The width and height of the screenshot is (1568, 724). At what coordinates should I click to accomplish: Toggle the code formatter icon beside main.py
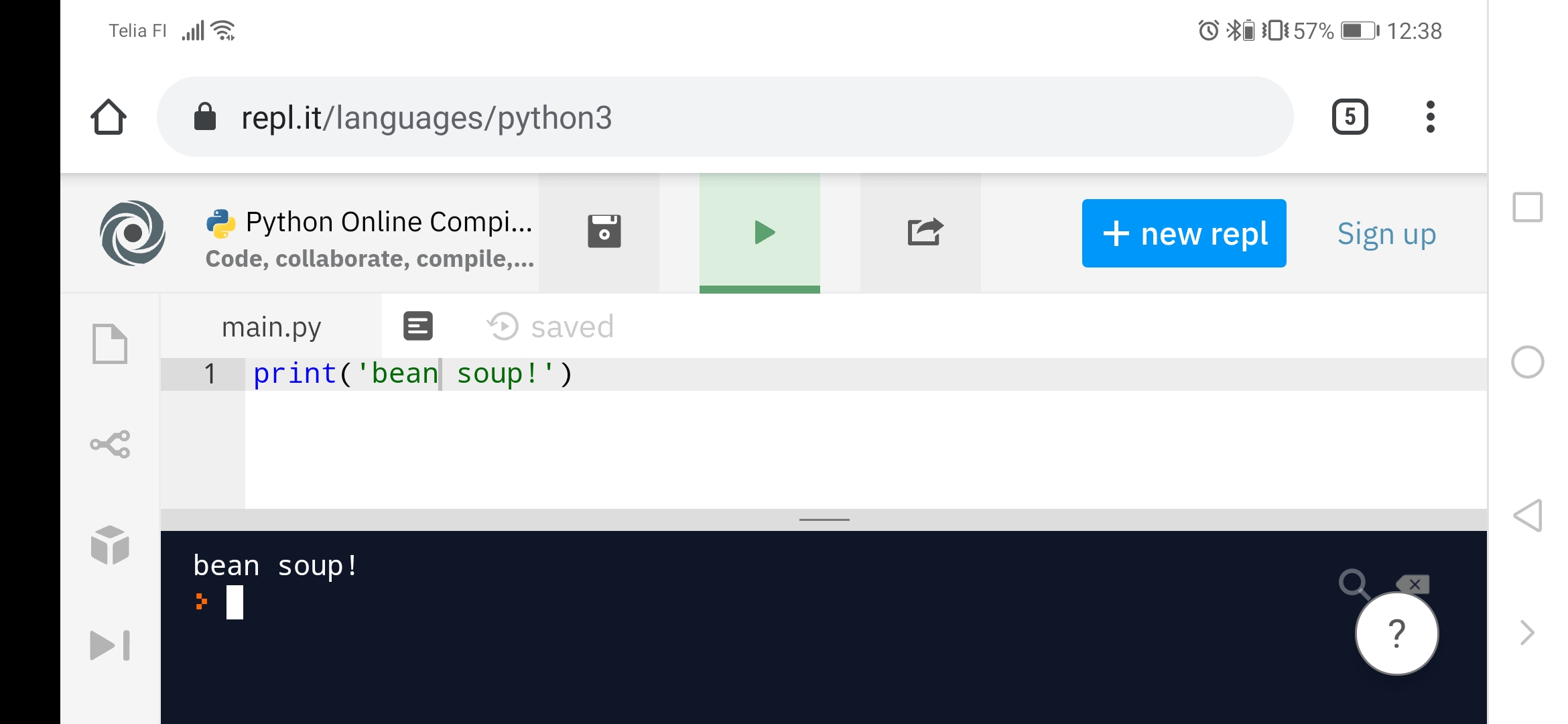(417, 326)
